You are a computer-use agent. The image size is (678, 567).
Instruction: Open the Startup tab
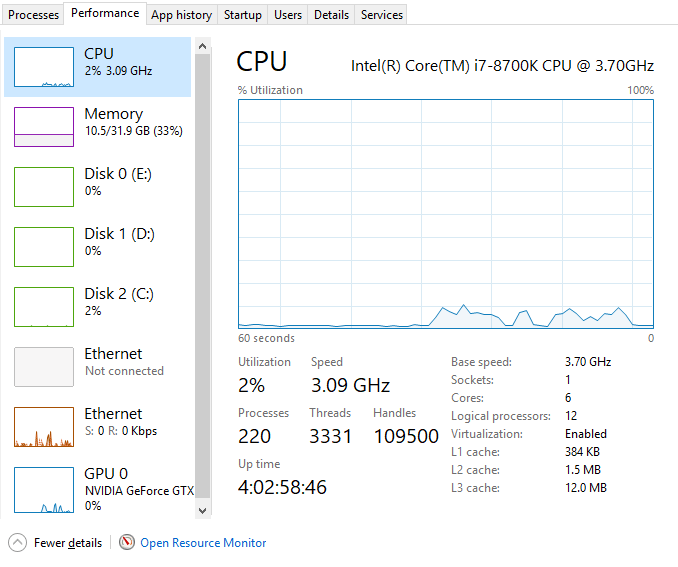(243, 15)
